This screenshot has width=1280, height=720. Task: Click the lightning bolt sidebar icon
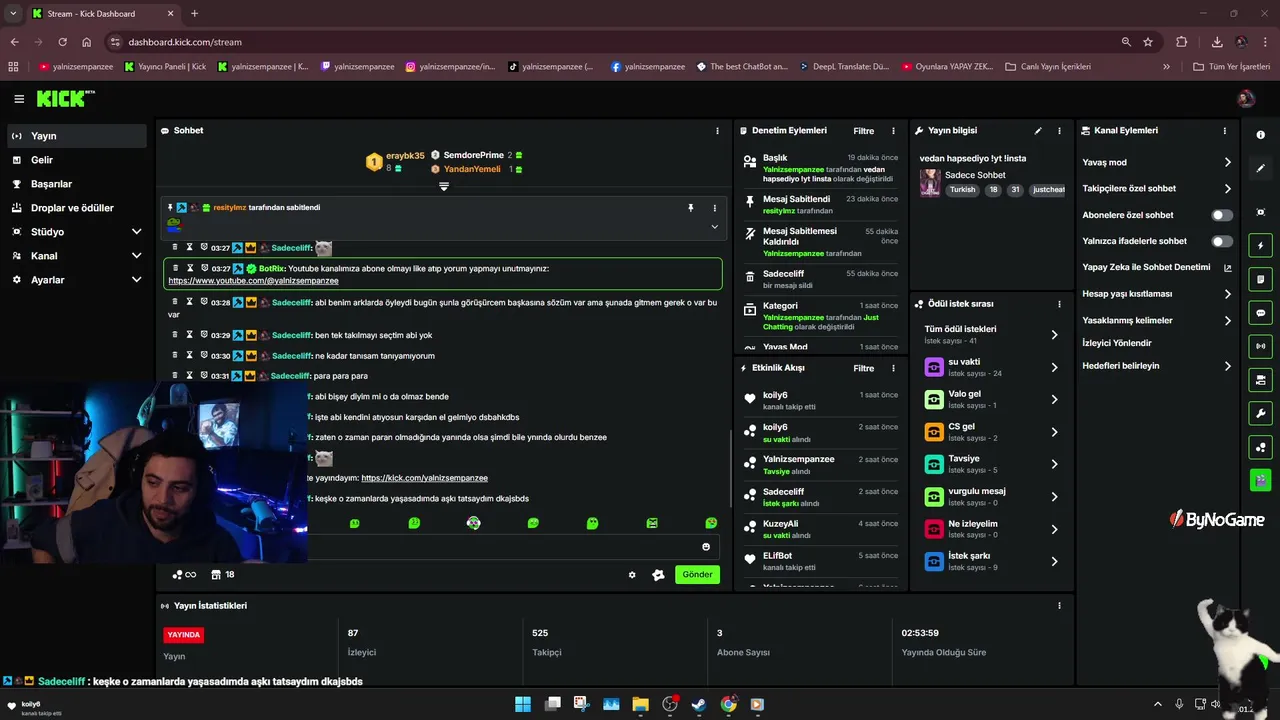[x=1260, y=246]
